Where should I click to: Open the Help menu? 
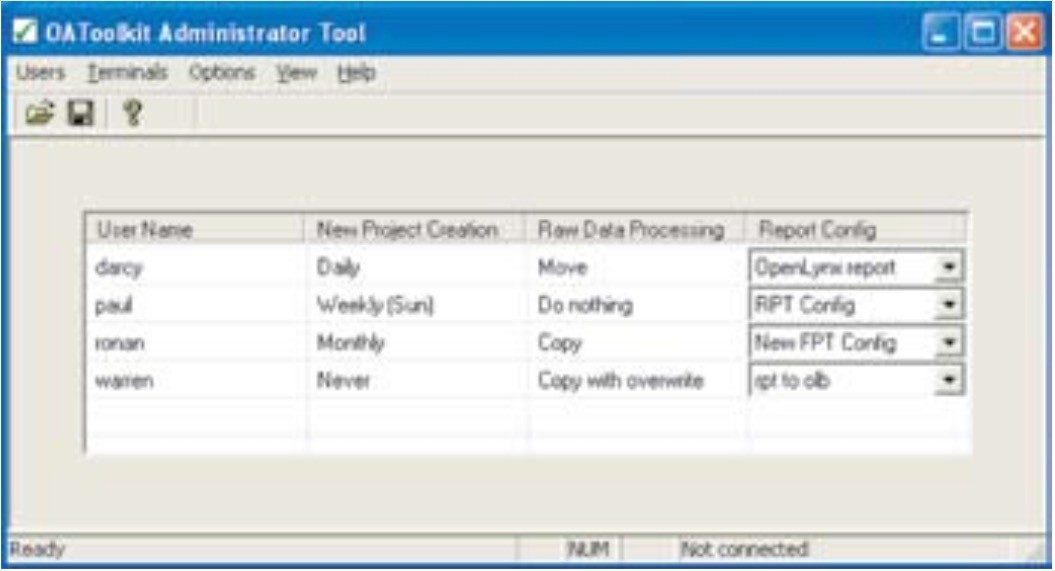(357, 72)
